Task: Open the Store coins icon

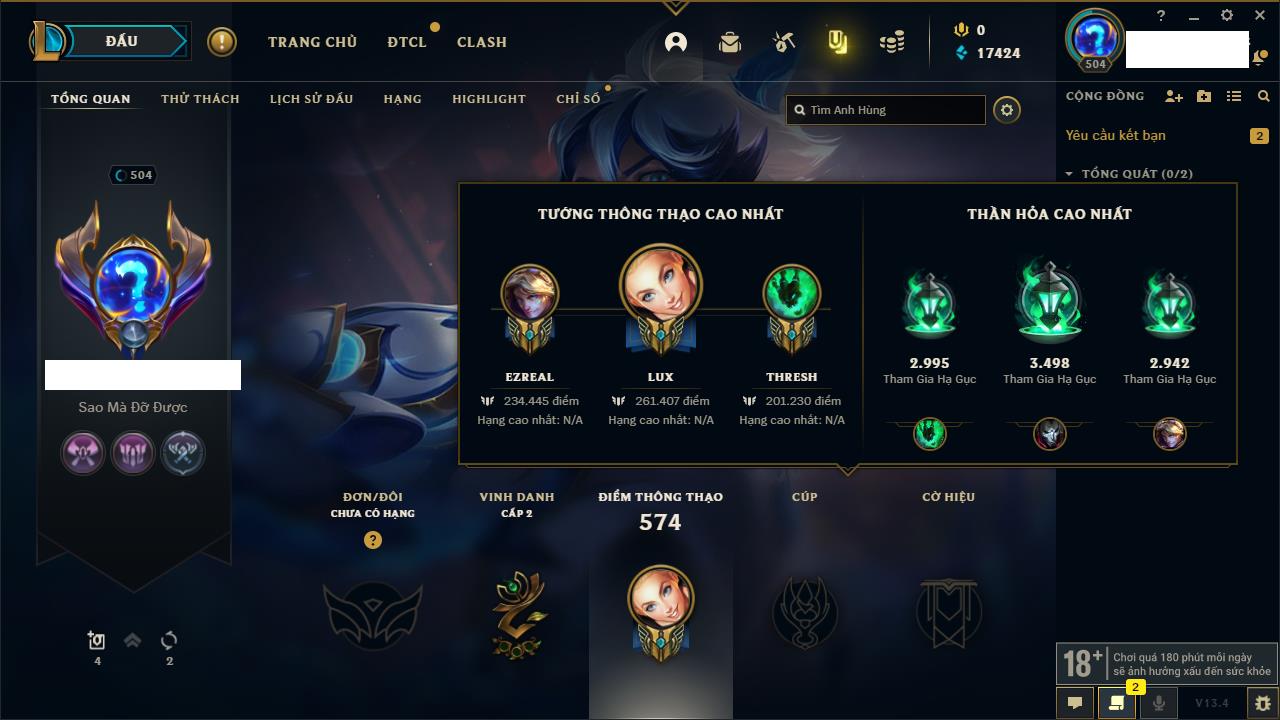Action: pos(892,42)
